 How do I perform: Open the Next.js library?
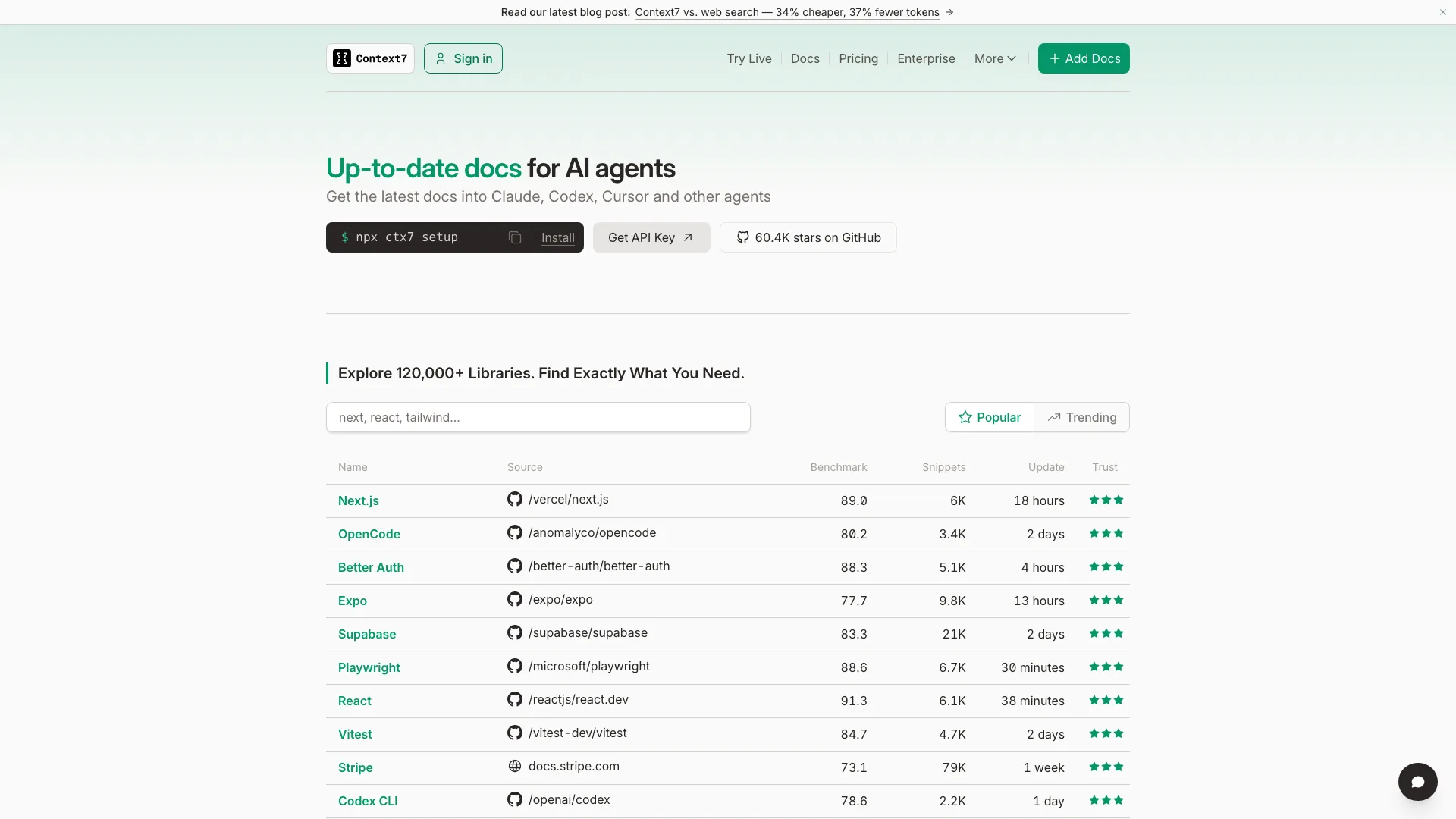[x=359, y=500]
